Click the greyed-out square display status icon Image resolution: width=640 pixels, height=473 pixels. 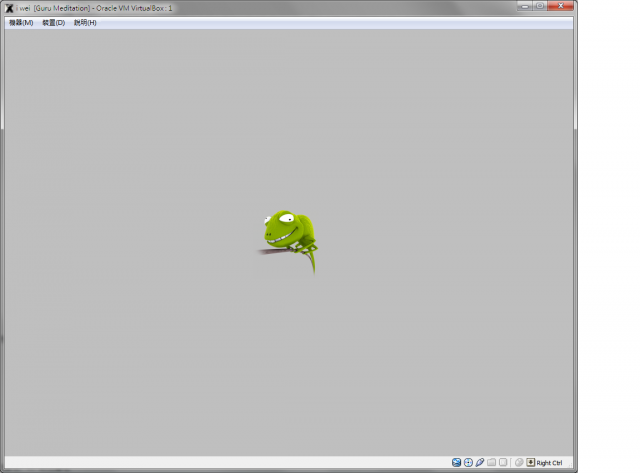[x=503, y=462]
